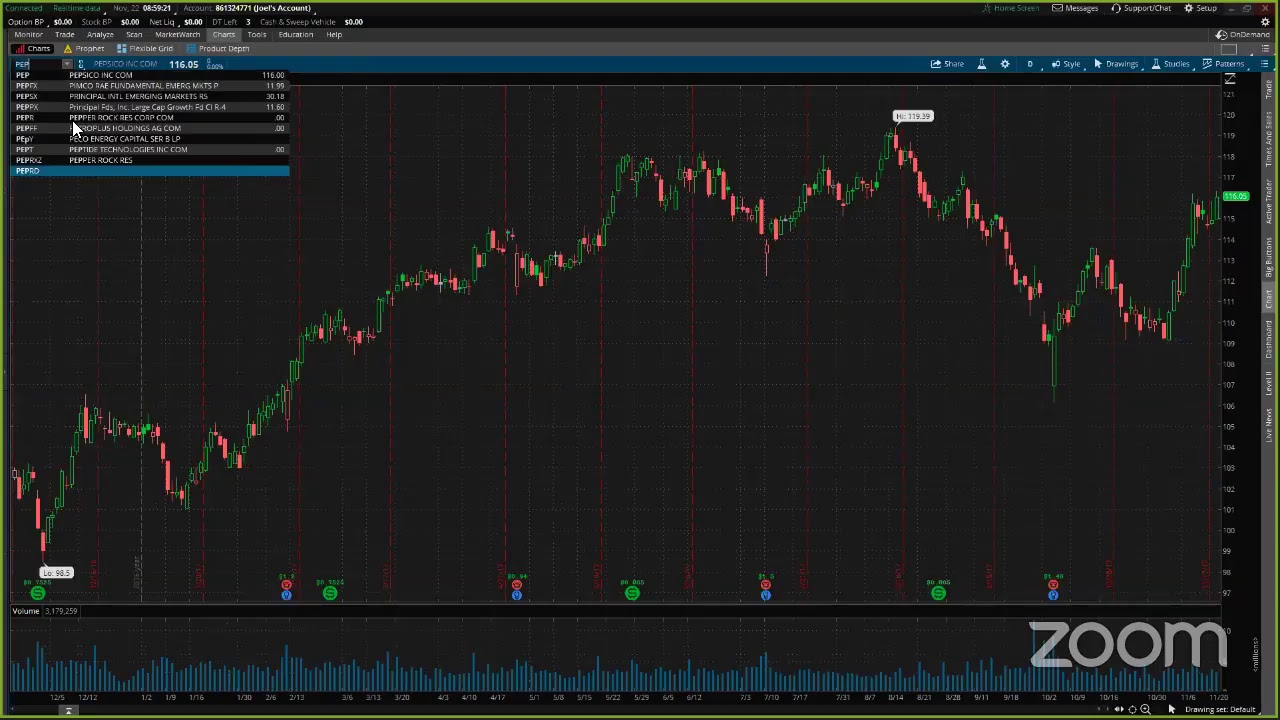Select highlighted PEPRO suggestion row
This screenshot has height=720, width=1280.
(150, 171)
